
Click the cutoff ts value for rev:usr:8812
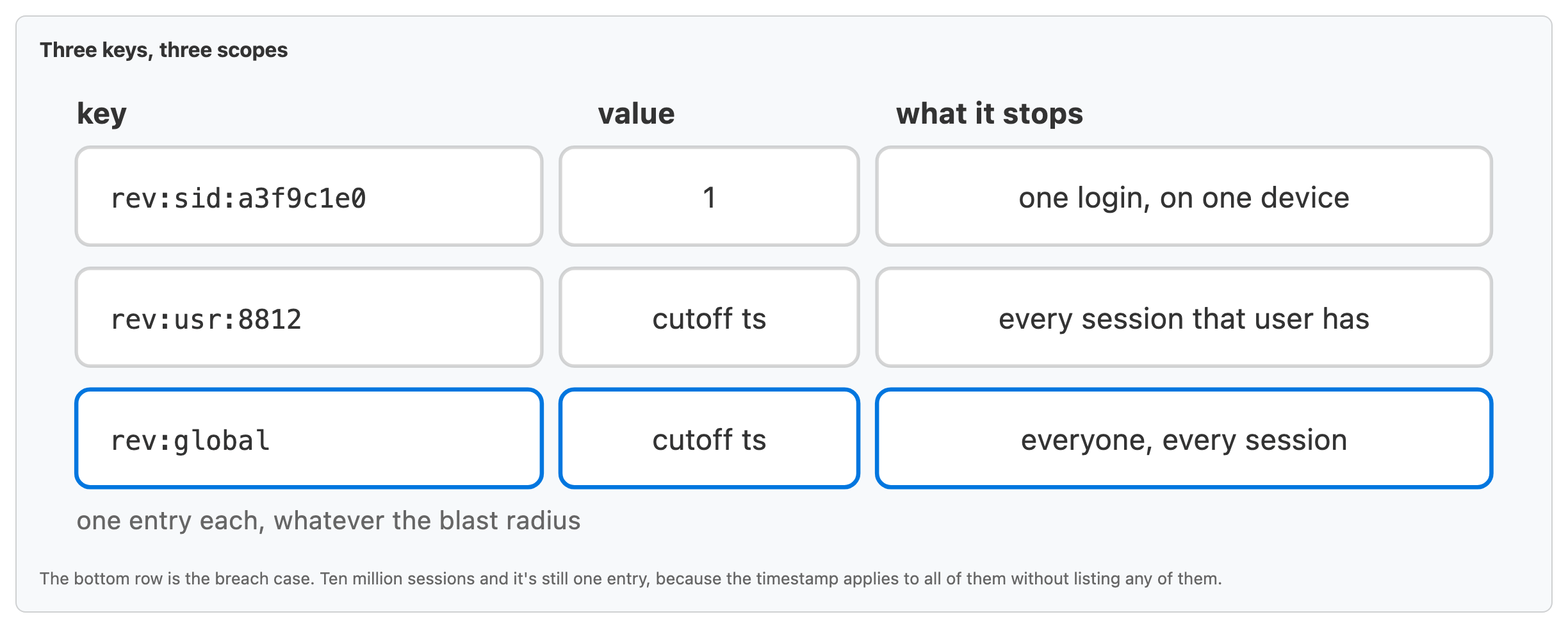(x=709, y=317)
